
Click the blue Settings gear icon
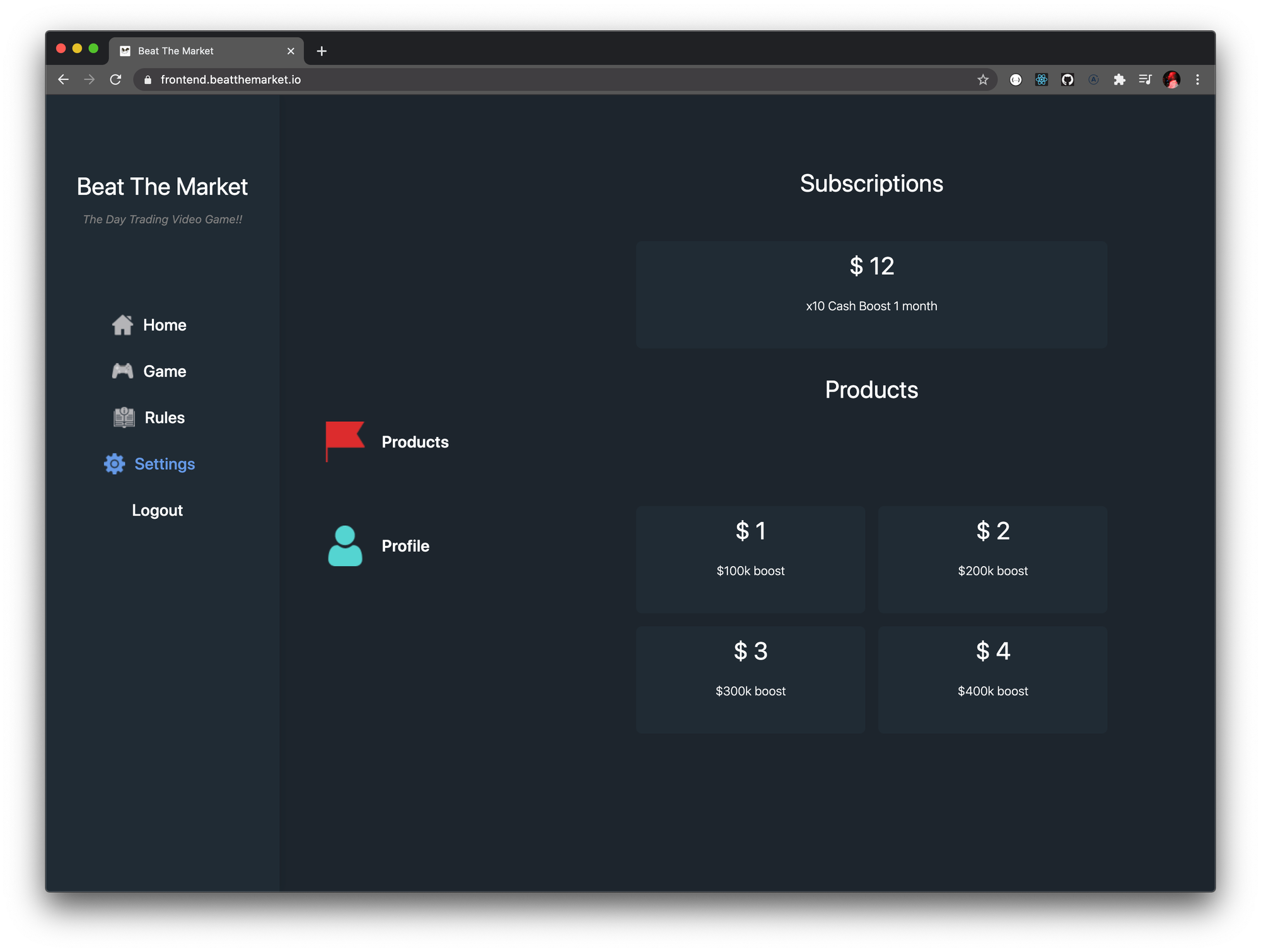coord(114,464)
